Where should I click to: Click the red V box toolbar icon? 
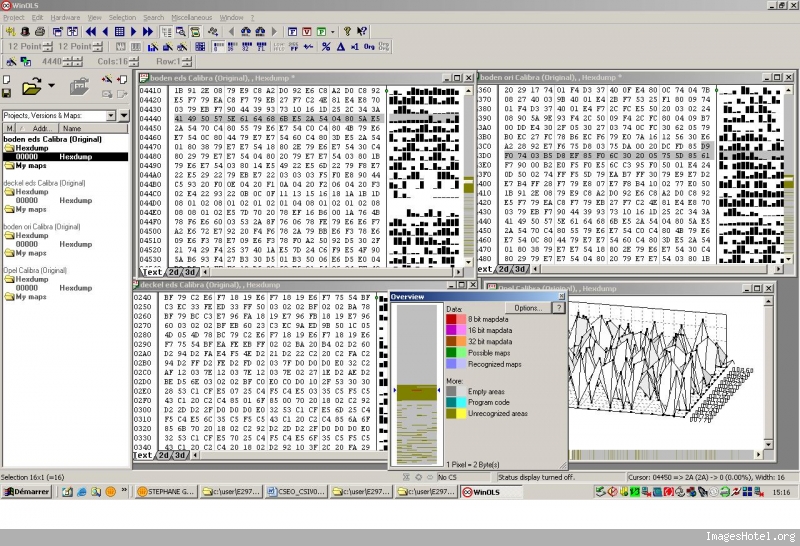[x=307, y=32]
